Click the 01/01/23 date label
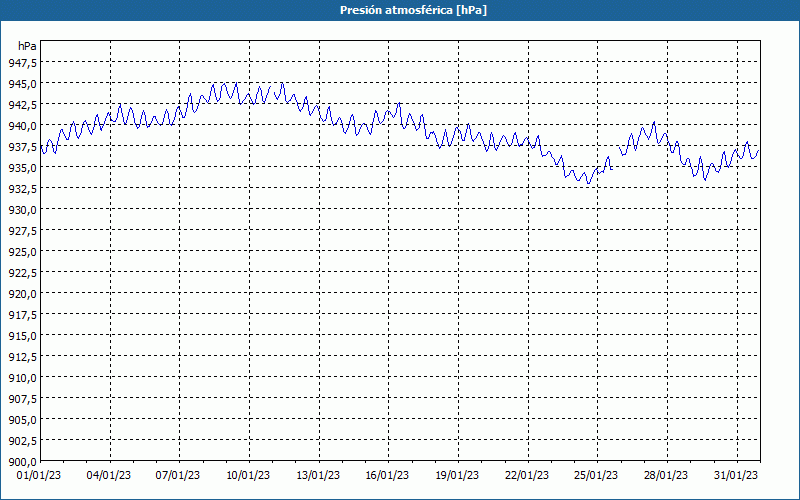800x500 pixels. (x=39, y=475)
